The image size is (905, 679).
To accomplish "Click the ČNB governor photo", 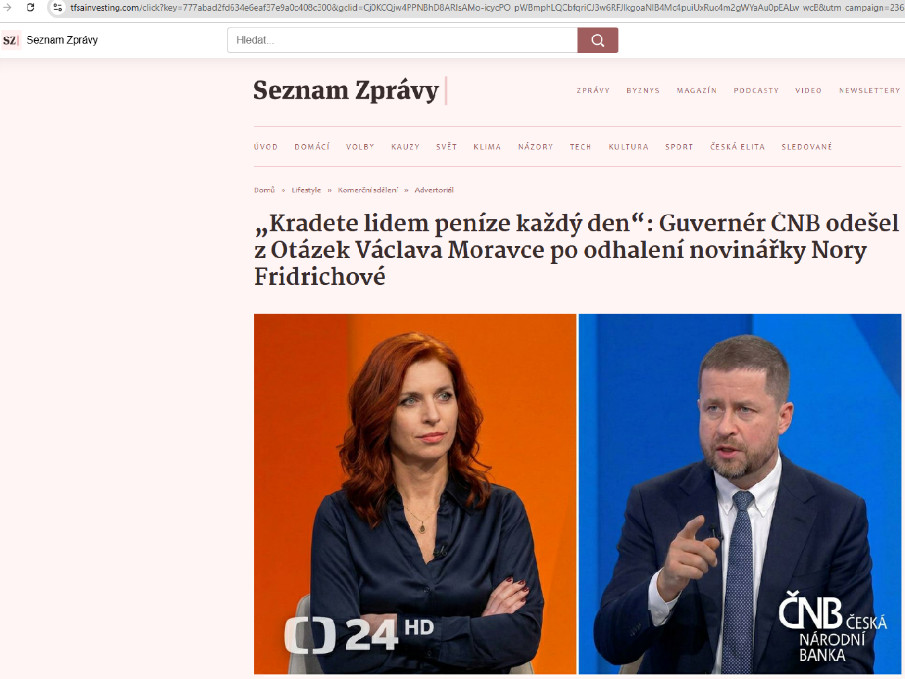I will pyautogui.click(x=740, y=494).
